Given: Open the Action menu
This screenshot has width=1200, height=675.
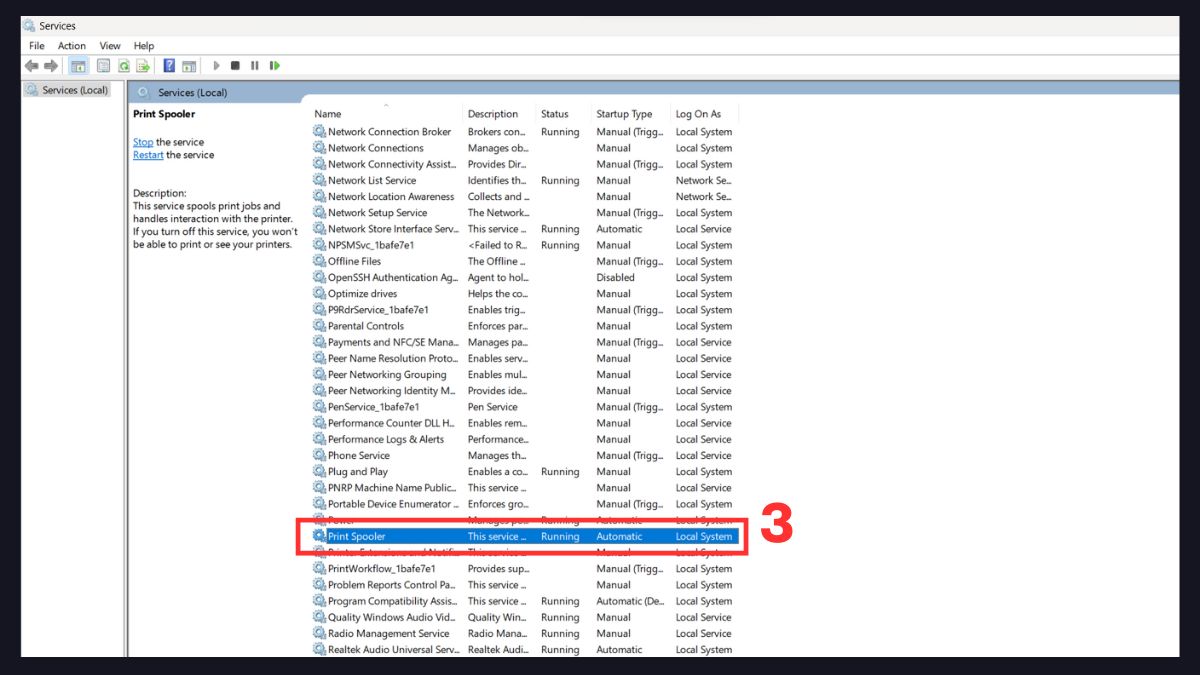Looking at the screenshot, I should coord(71,46).
